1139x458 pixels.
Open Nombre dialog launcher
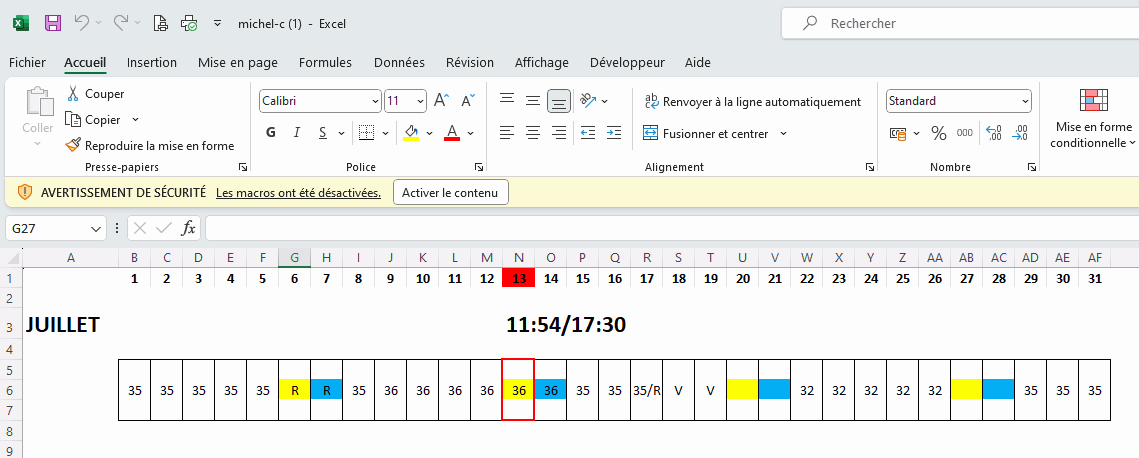click(1031, 167)
